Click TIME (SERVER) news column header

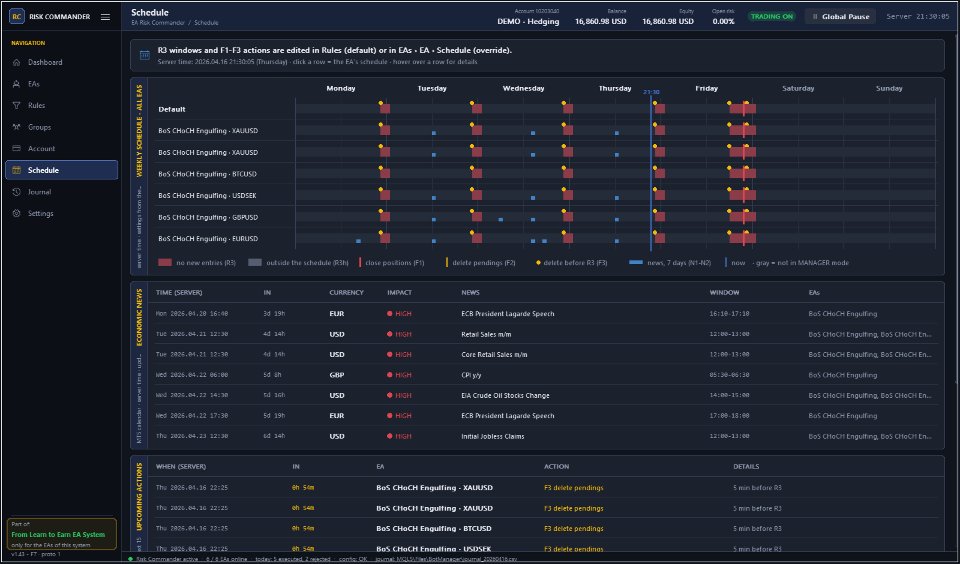[179, 293]
